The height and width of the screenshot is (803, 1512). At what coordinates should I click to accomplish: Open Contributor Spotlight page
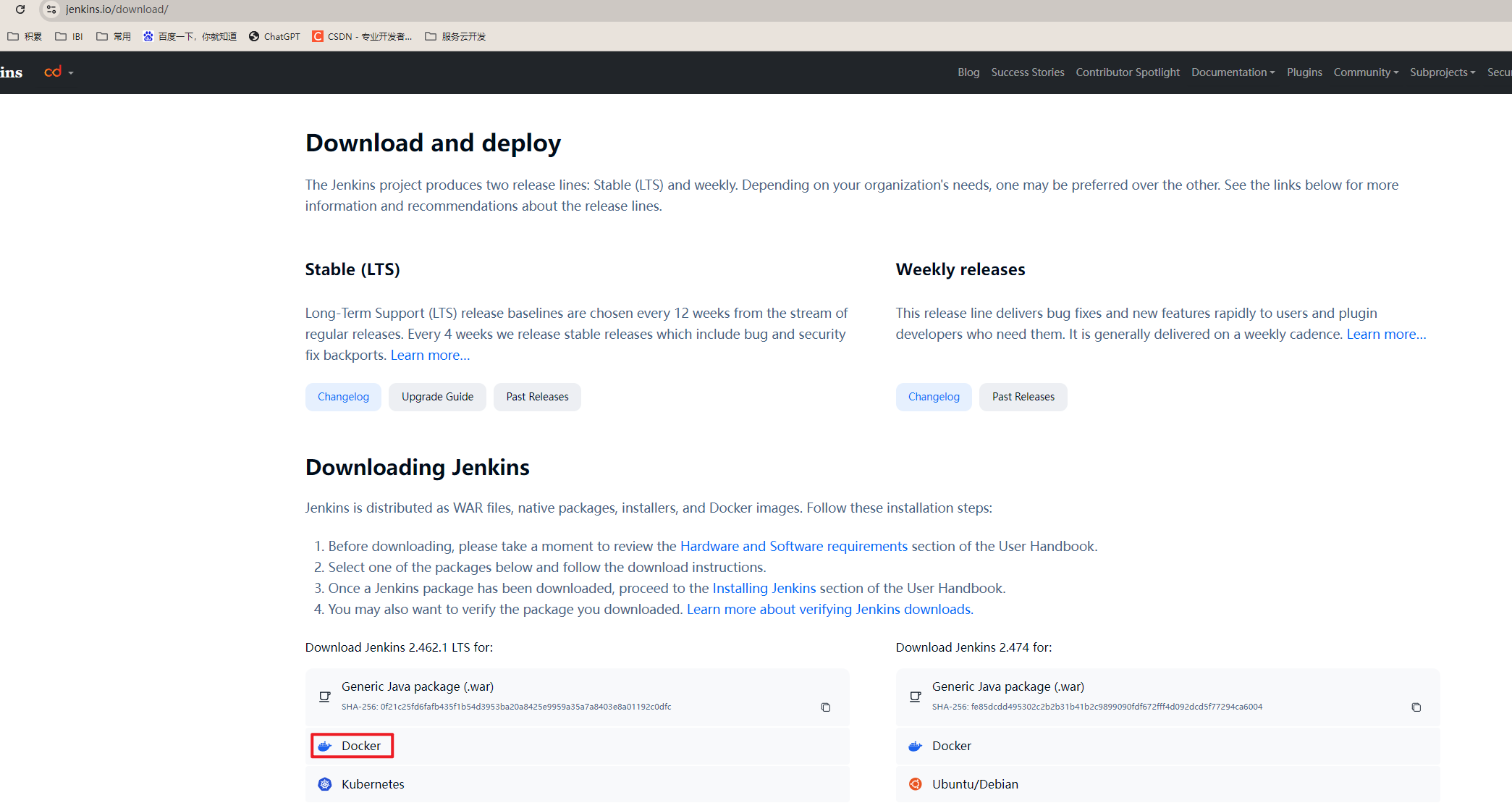tap(1128, 72)
